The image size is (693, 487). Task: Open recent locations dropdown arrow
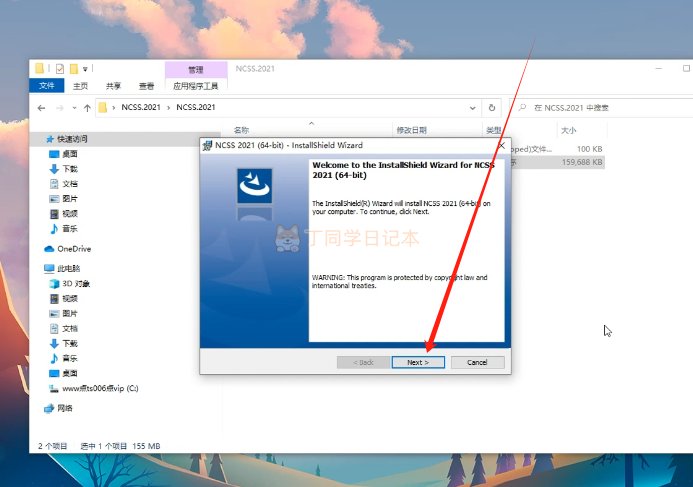click(x=74, y=108)
